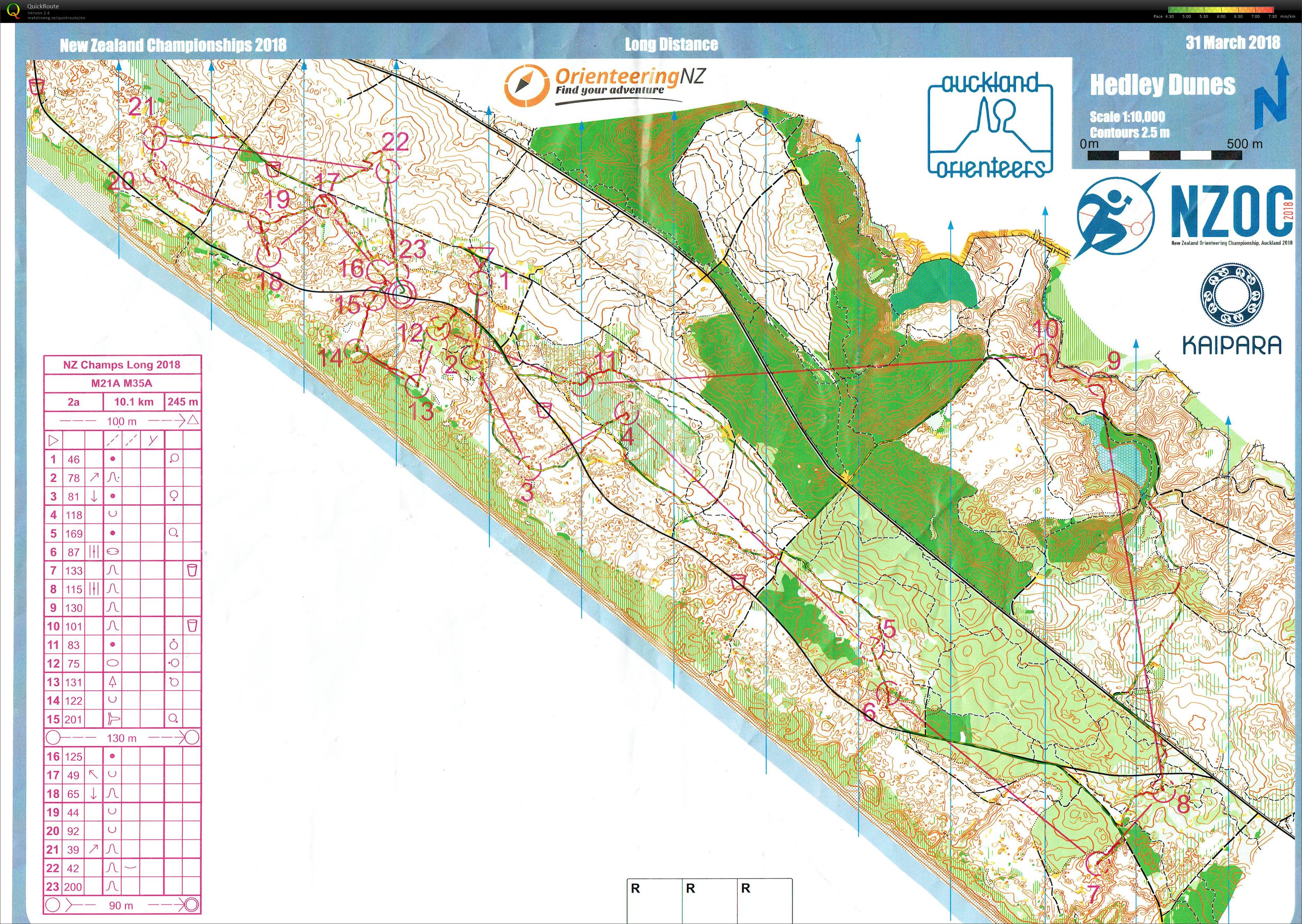This screenshot has height=924, width=1302.
Task: Click the 'New Zealand Championships 2018' title
Action: pyautogui.click(x=173, y=45)
